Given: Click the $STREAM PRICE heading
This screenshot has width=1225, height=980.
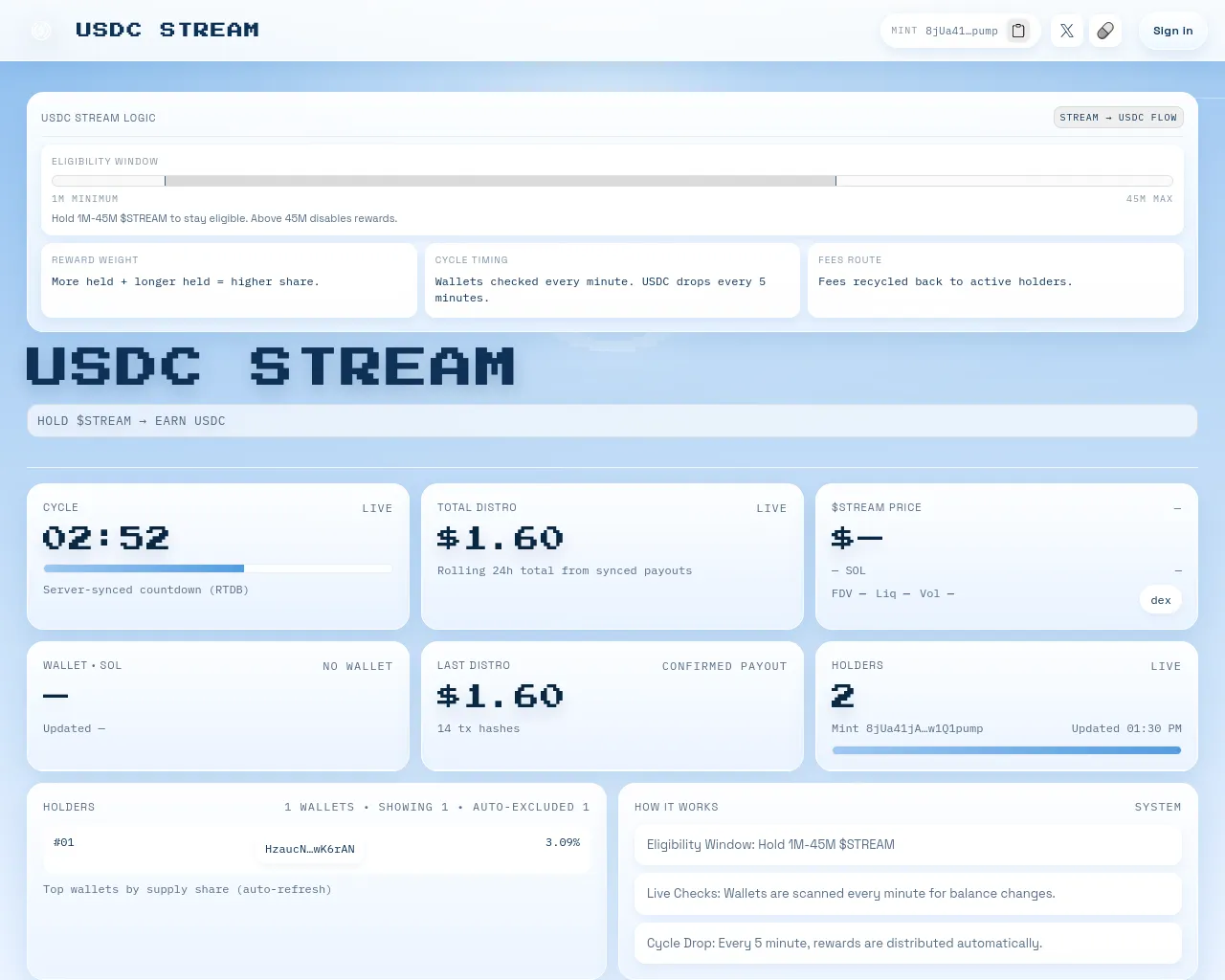Looking at the screenshot, I should point(877,508).
